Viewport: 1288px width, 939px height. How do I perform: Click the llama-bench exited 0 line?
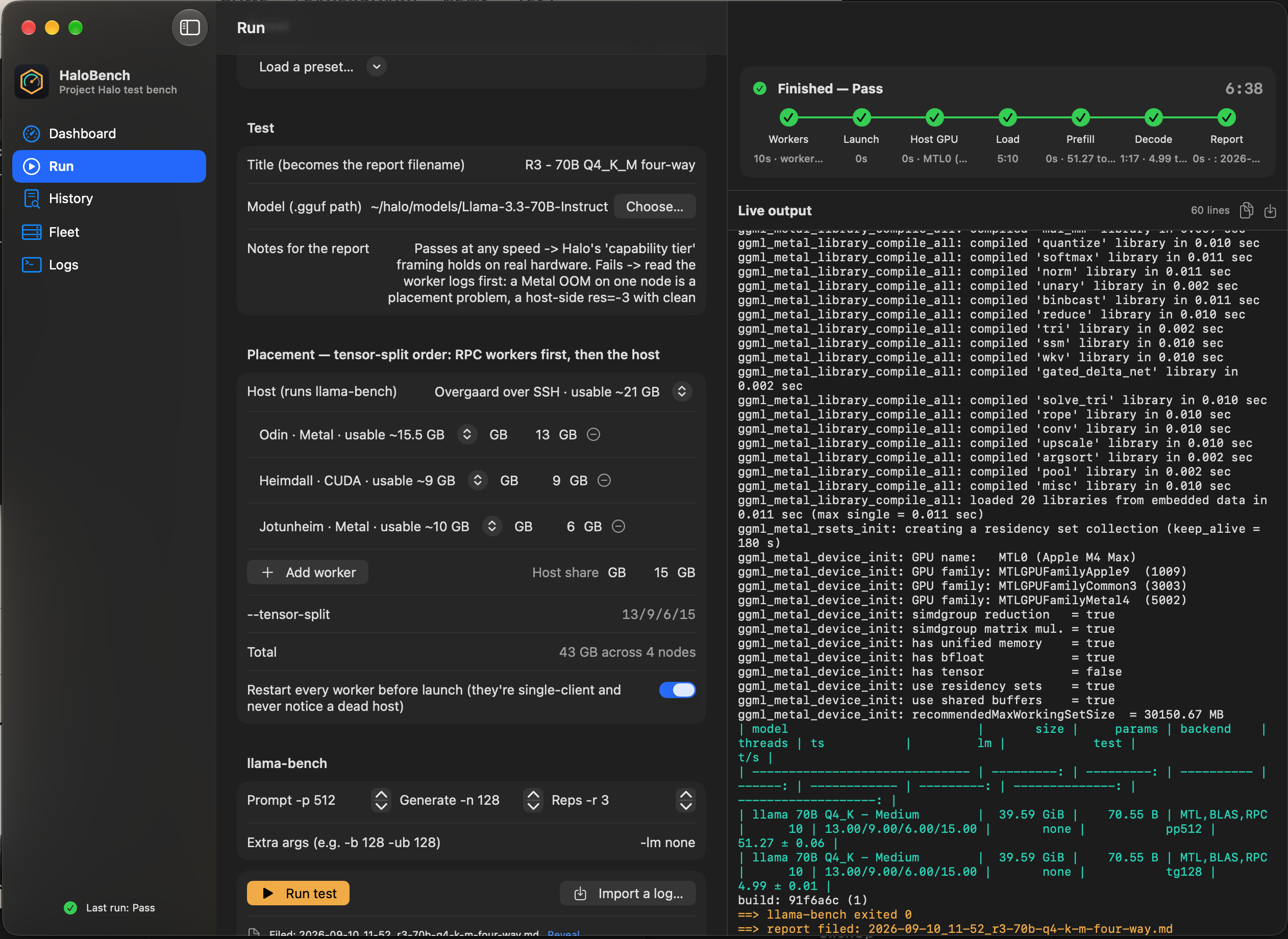pos(825,915)
